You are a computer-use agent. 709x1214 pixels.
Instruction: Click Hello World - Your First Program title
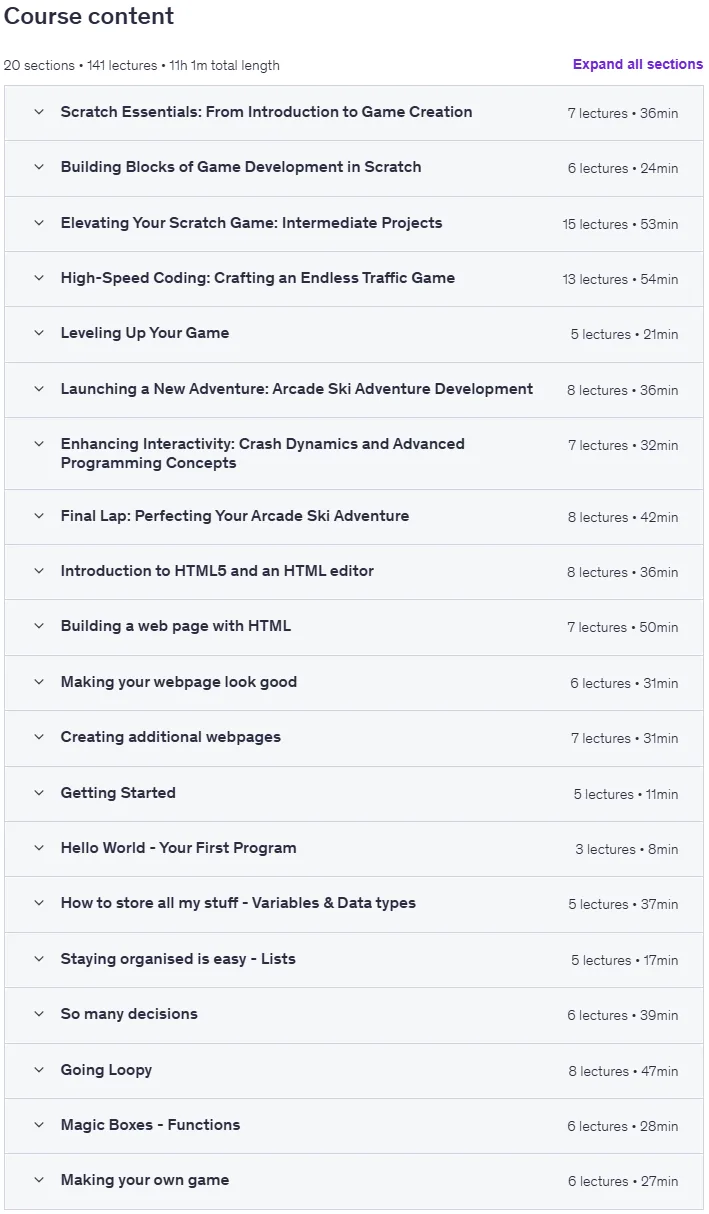pos(179,848)
